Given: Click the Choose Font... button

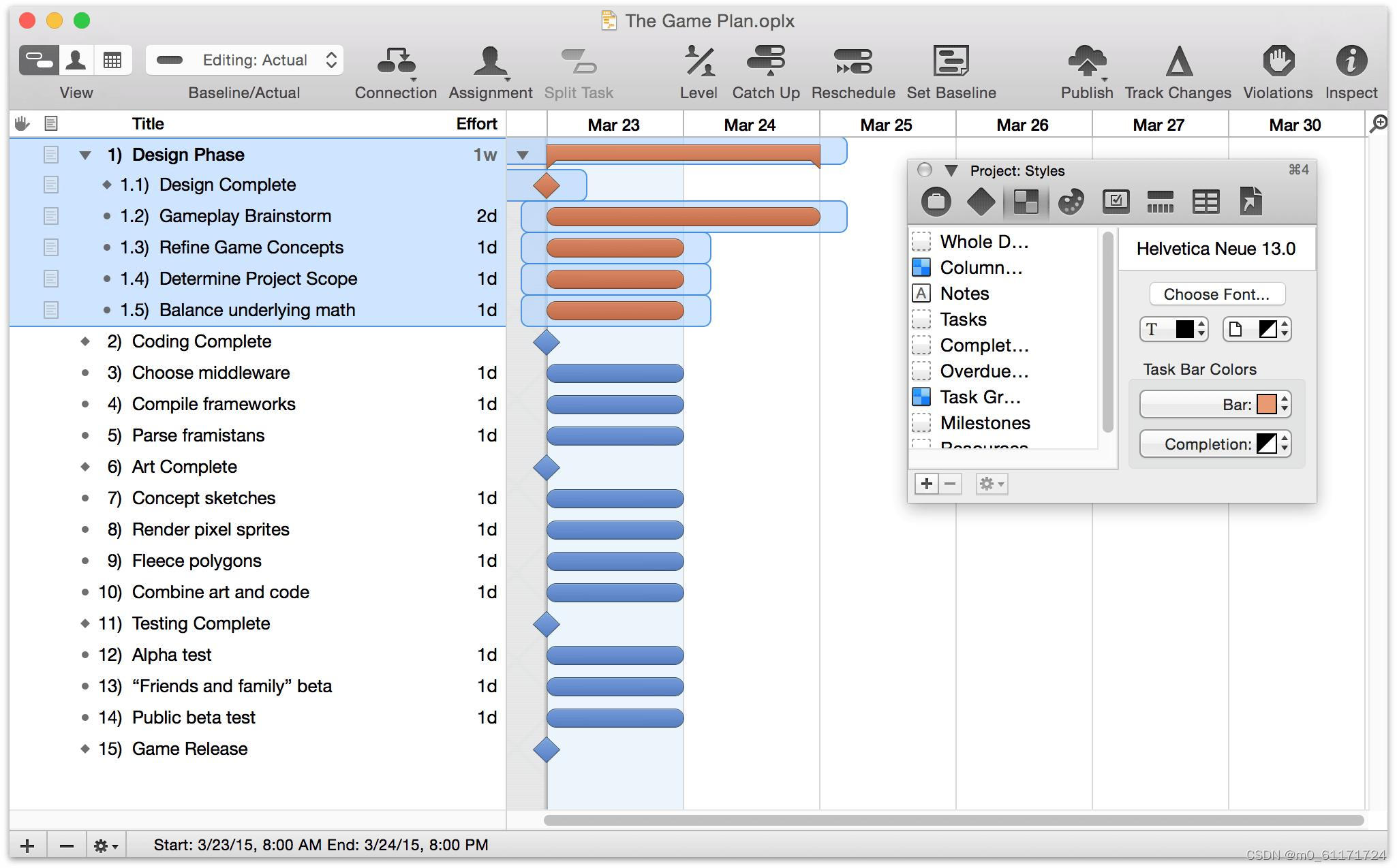Looking at the screenshot, I should (x=1216, y=294).
